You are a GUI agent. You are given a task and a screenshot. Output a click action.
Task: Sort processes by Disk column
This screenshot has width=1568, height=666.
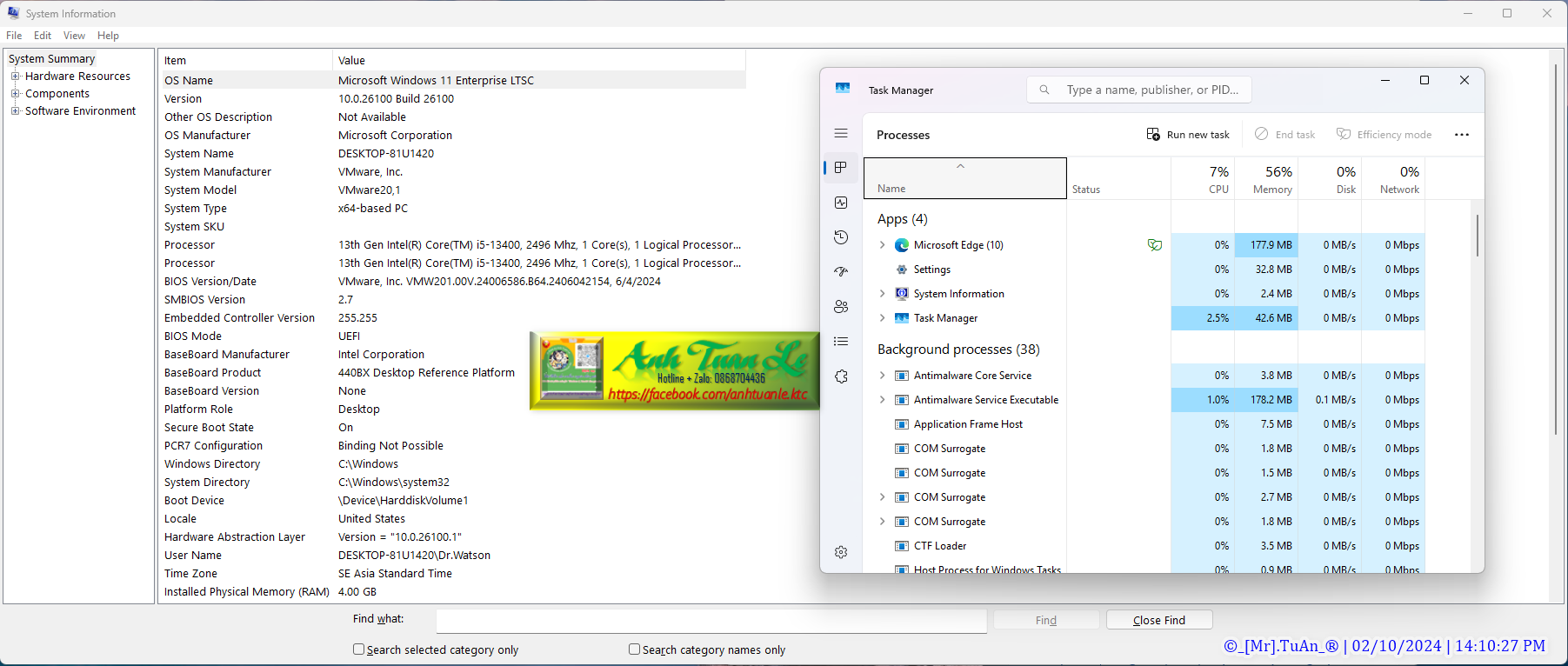pyautogui.click(x=1330, y=178)
